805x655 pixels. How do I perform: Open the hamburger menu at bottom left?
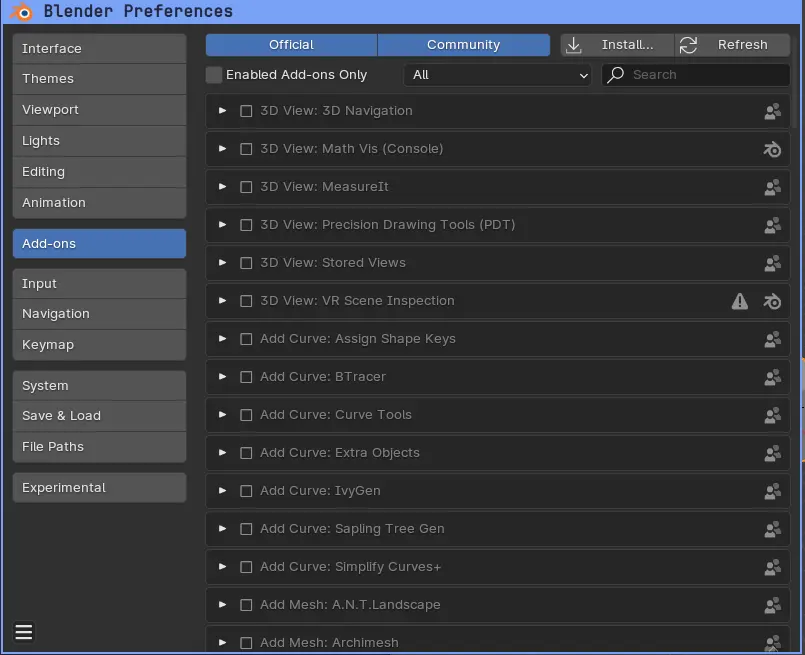24,631
